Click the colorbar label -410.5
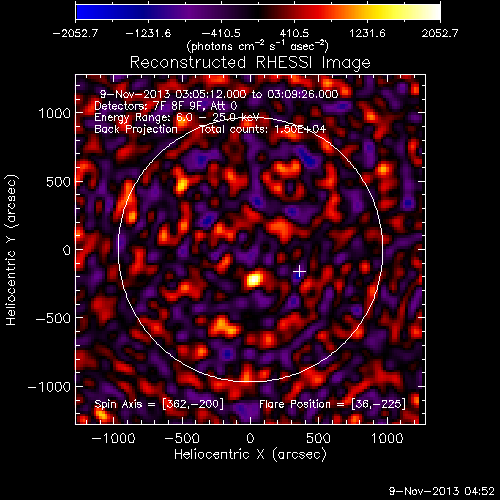Viewport: 500px width, 500px height. (x=221, y=33)
